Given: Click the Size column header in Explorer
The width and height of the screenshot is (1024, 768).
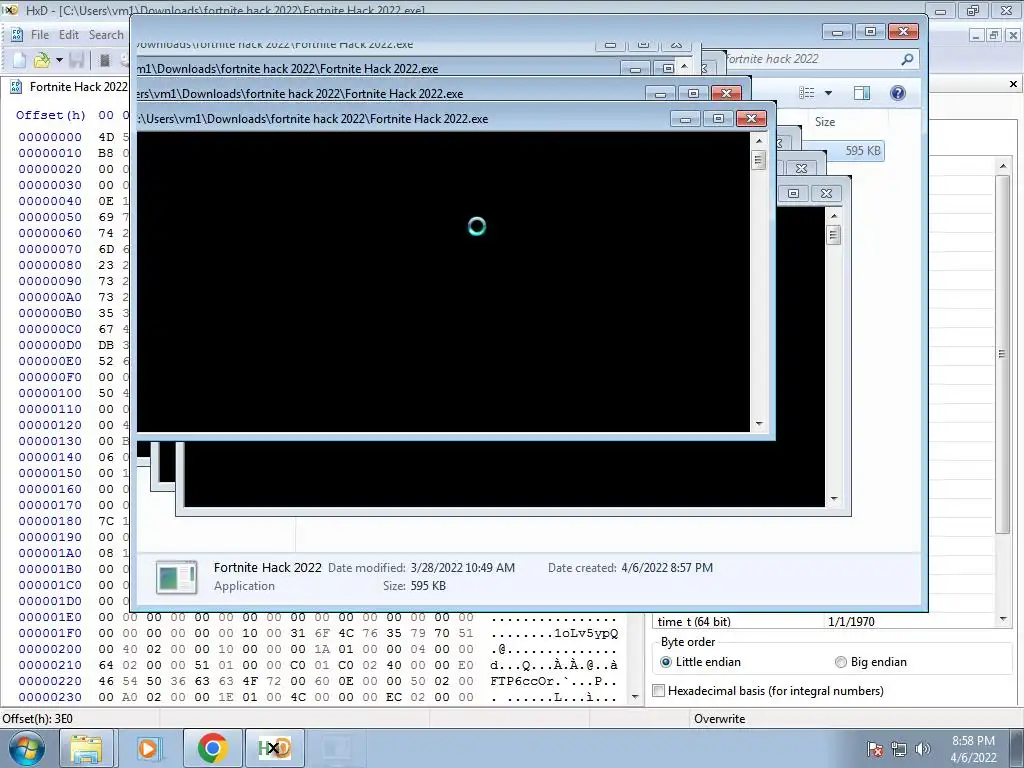Looking at the screenshot, I should click(825, 122).
